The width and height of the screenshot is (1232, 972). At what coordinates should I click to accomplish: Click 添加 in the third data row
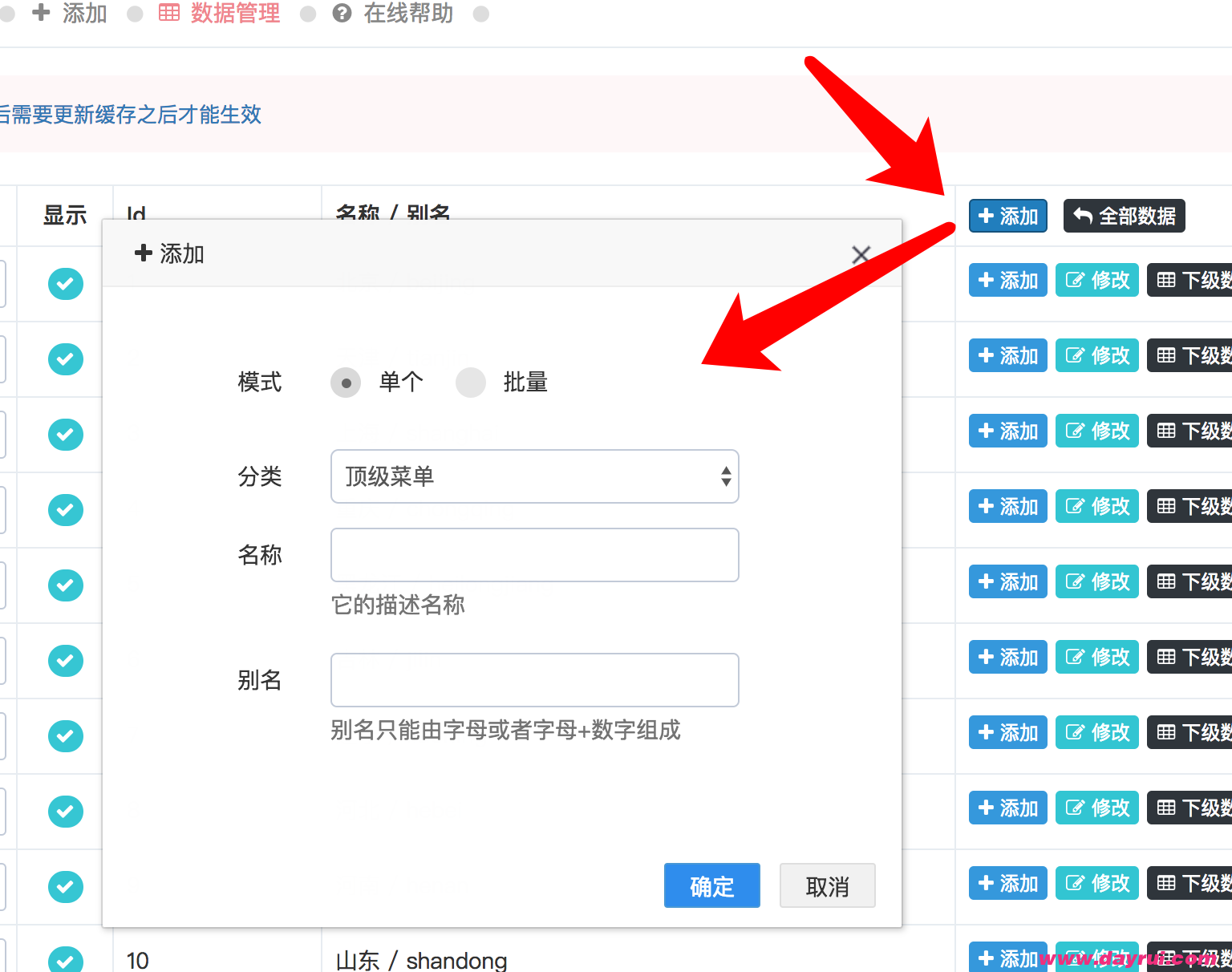[1008, 431]
